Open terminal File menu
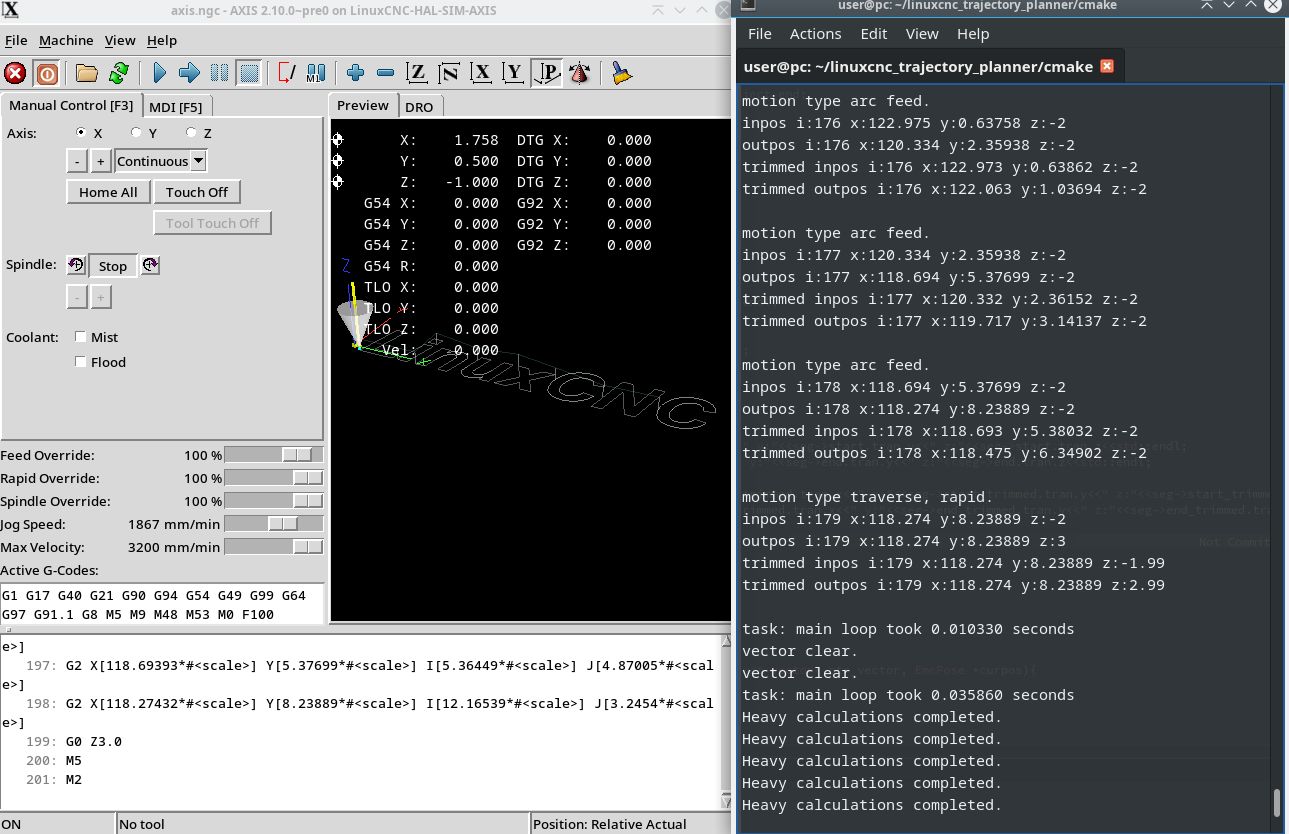1289x834 pixels. 760,34
